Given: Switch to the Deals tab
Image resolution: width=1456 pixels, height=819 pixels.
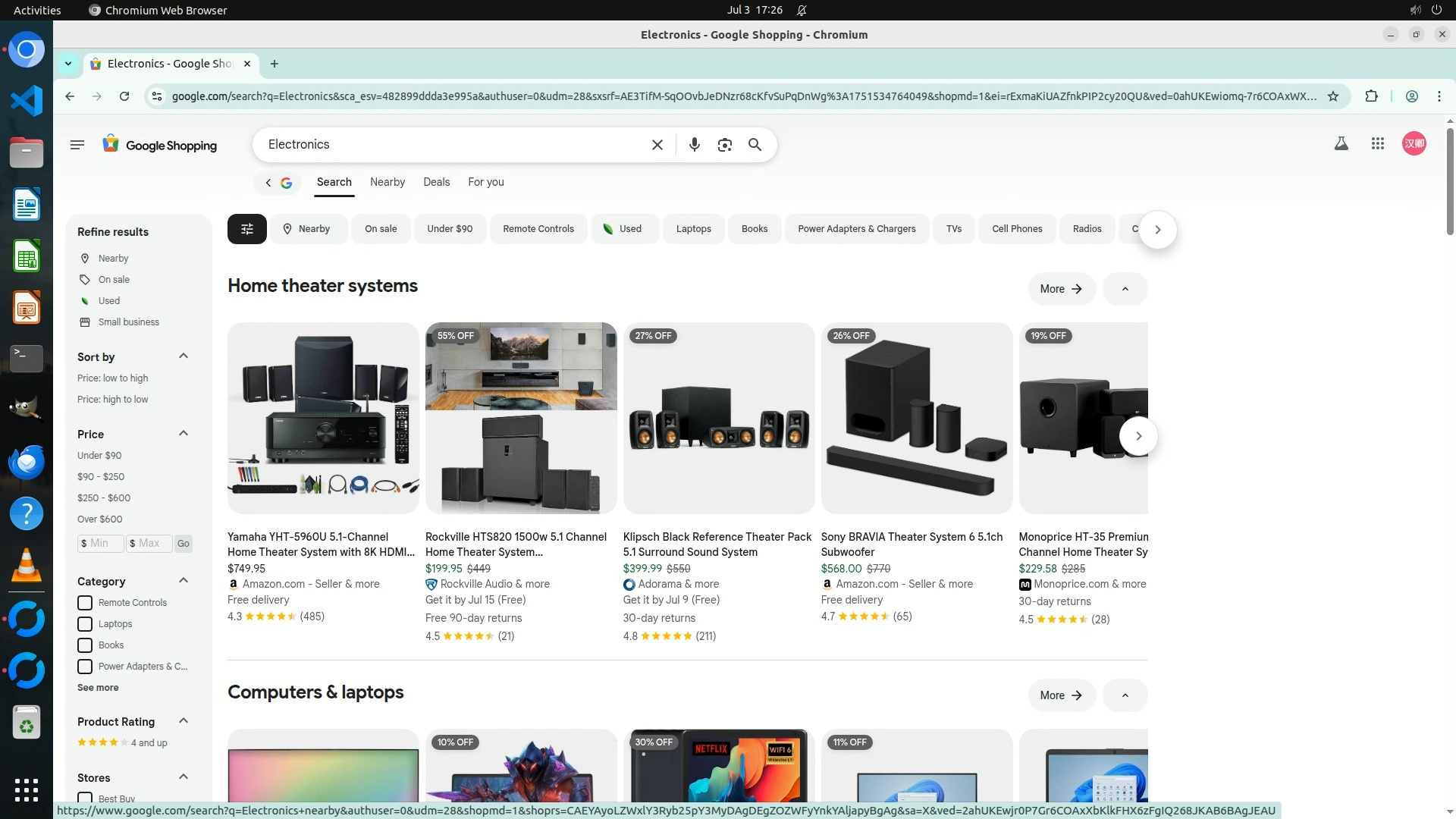Looking at the screenshot, I should pyautogui.click(x=436, y=182).
